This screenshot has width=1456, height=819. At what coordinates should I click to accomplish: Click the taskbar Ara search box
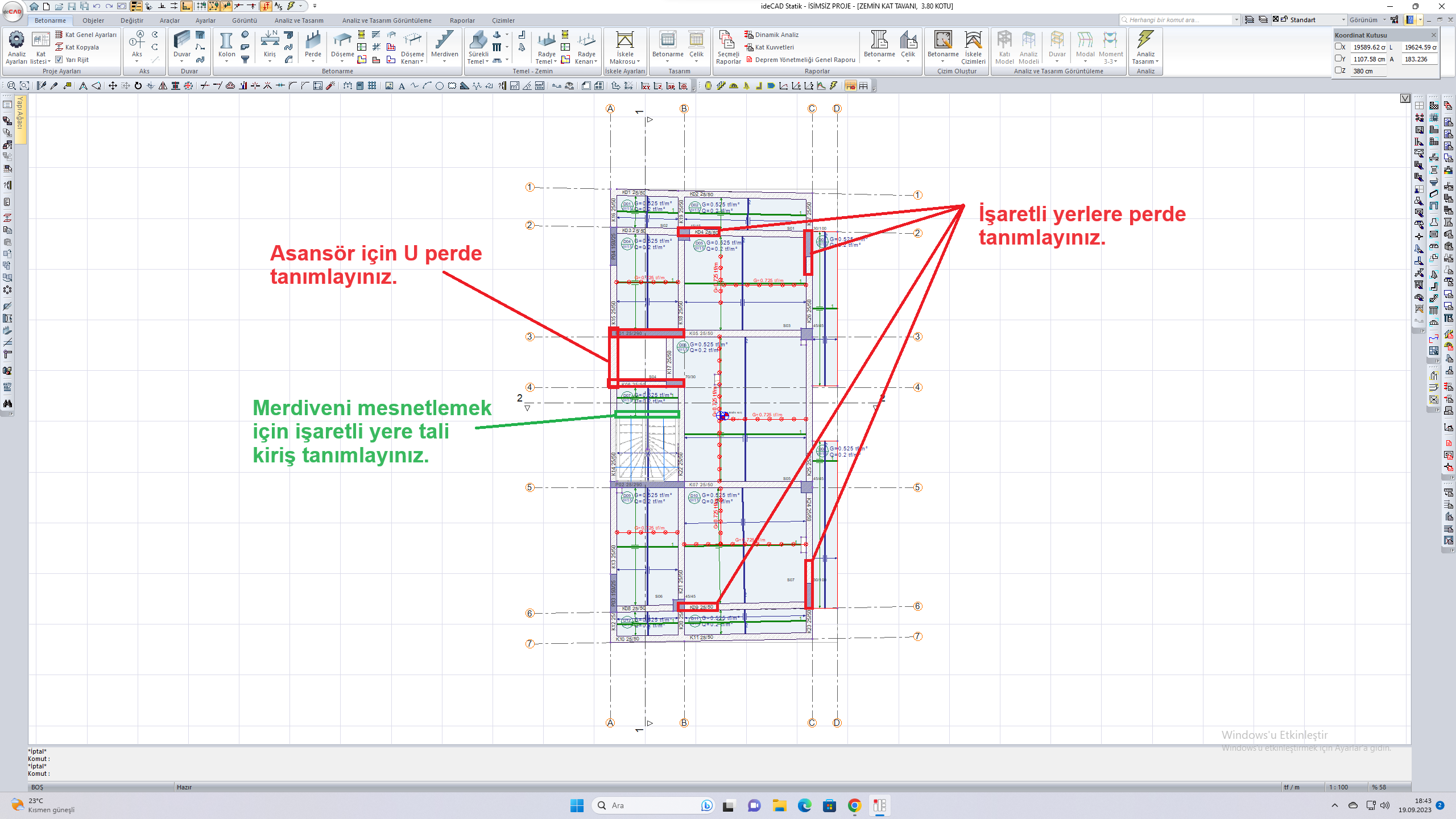coord(653,805)
